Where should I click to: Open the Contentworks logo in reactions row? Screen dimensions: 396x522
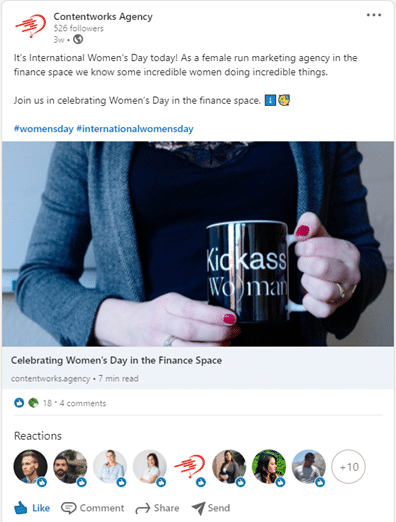tap(189, 467)
